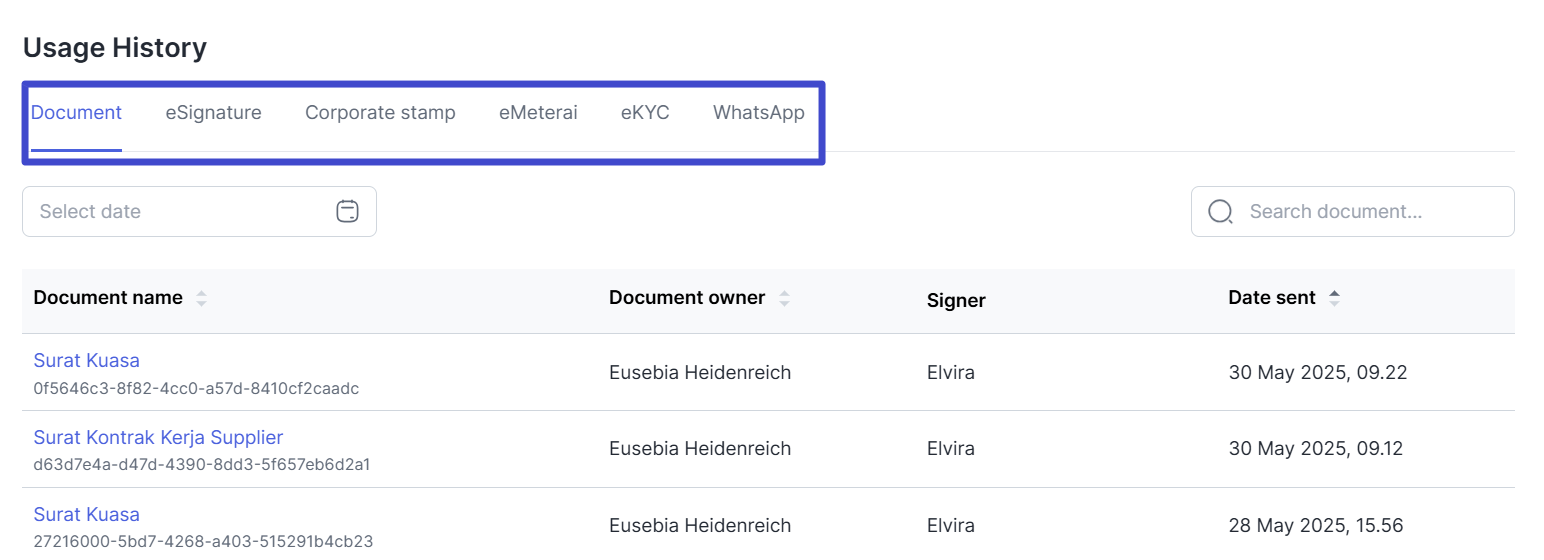The image size is (1544, 560).
Task: Go to the eKYC tab
Action: [x=645, y=113]
